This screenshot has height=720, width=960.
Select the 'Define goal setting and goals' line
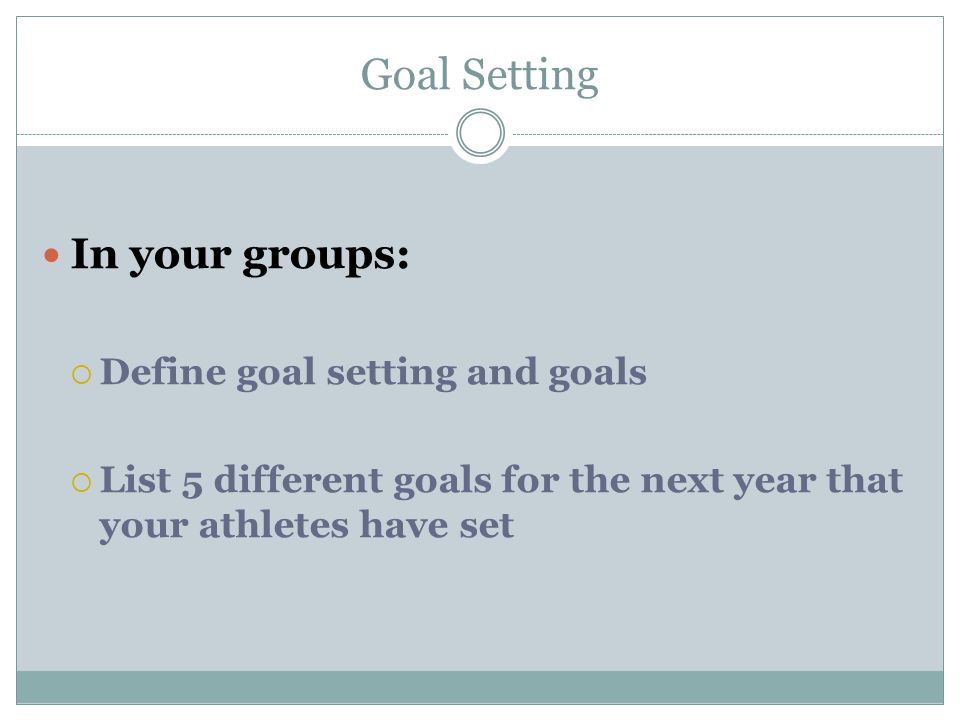(373, 373)
